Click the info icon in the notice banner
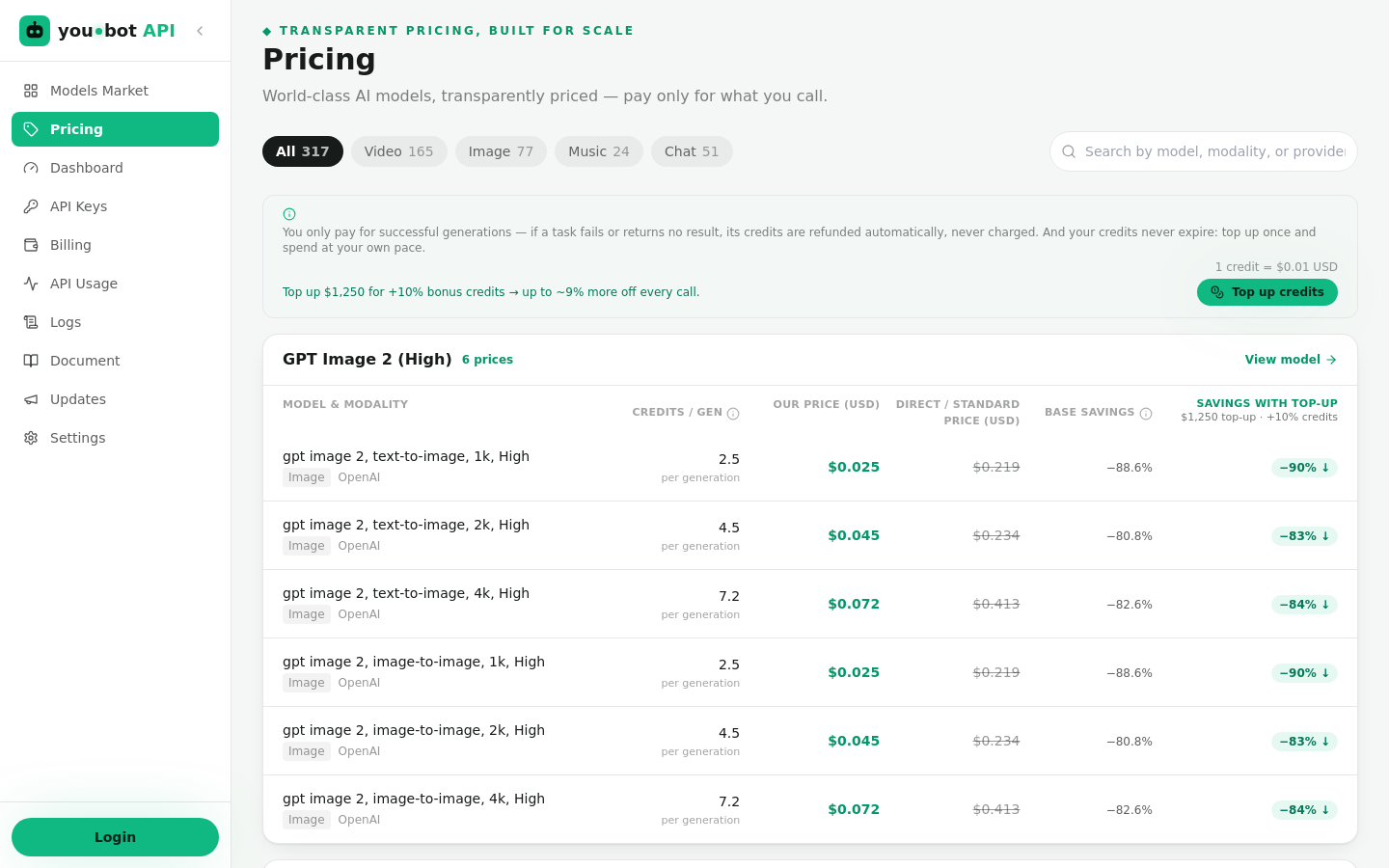The width and height of the screenshot is (1389, 868). pos(289,214)
